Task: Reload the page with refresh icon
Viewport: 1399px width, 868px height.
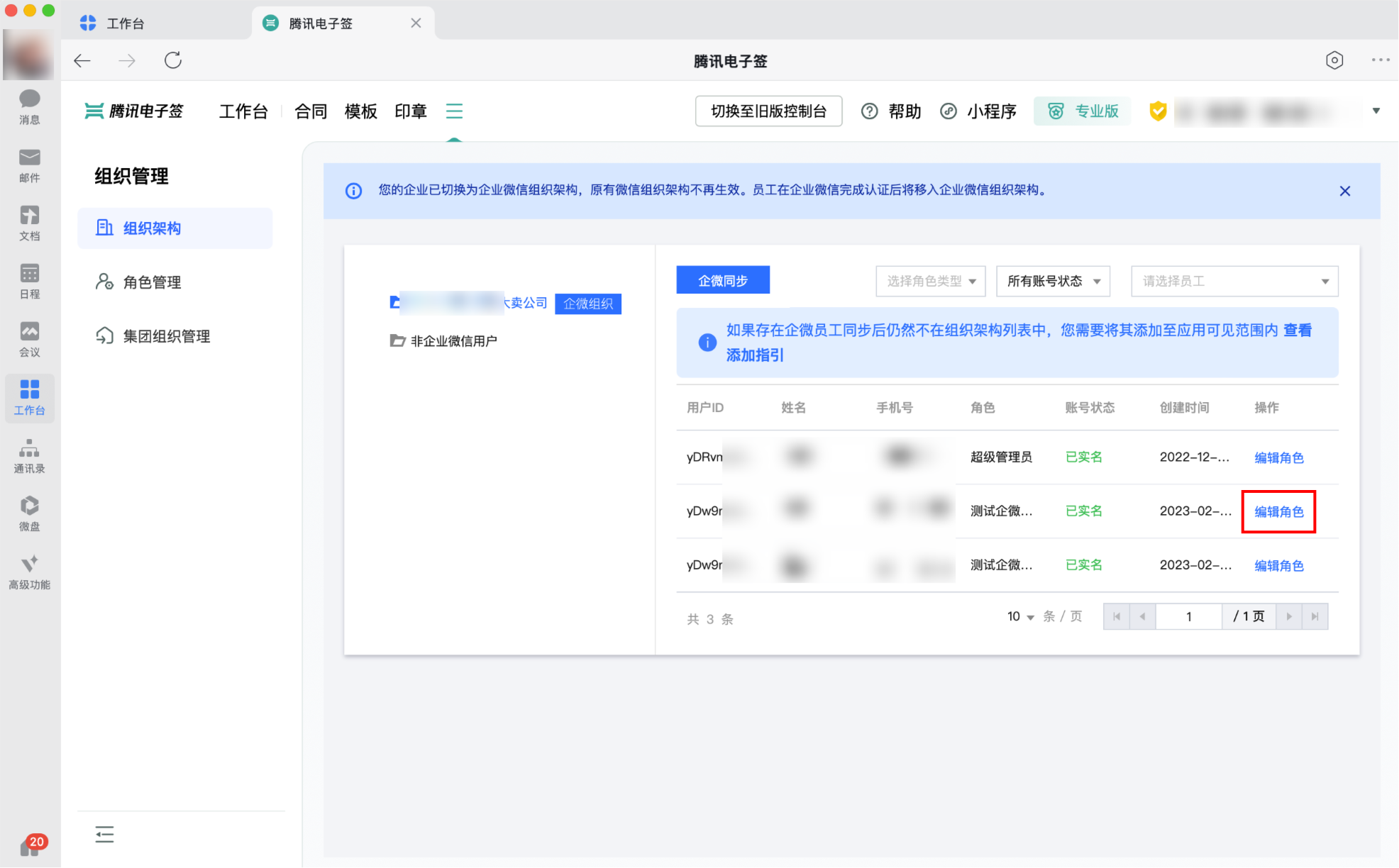Action: 173,60
